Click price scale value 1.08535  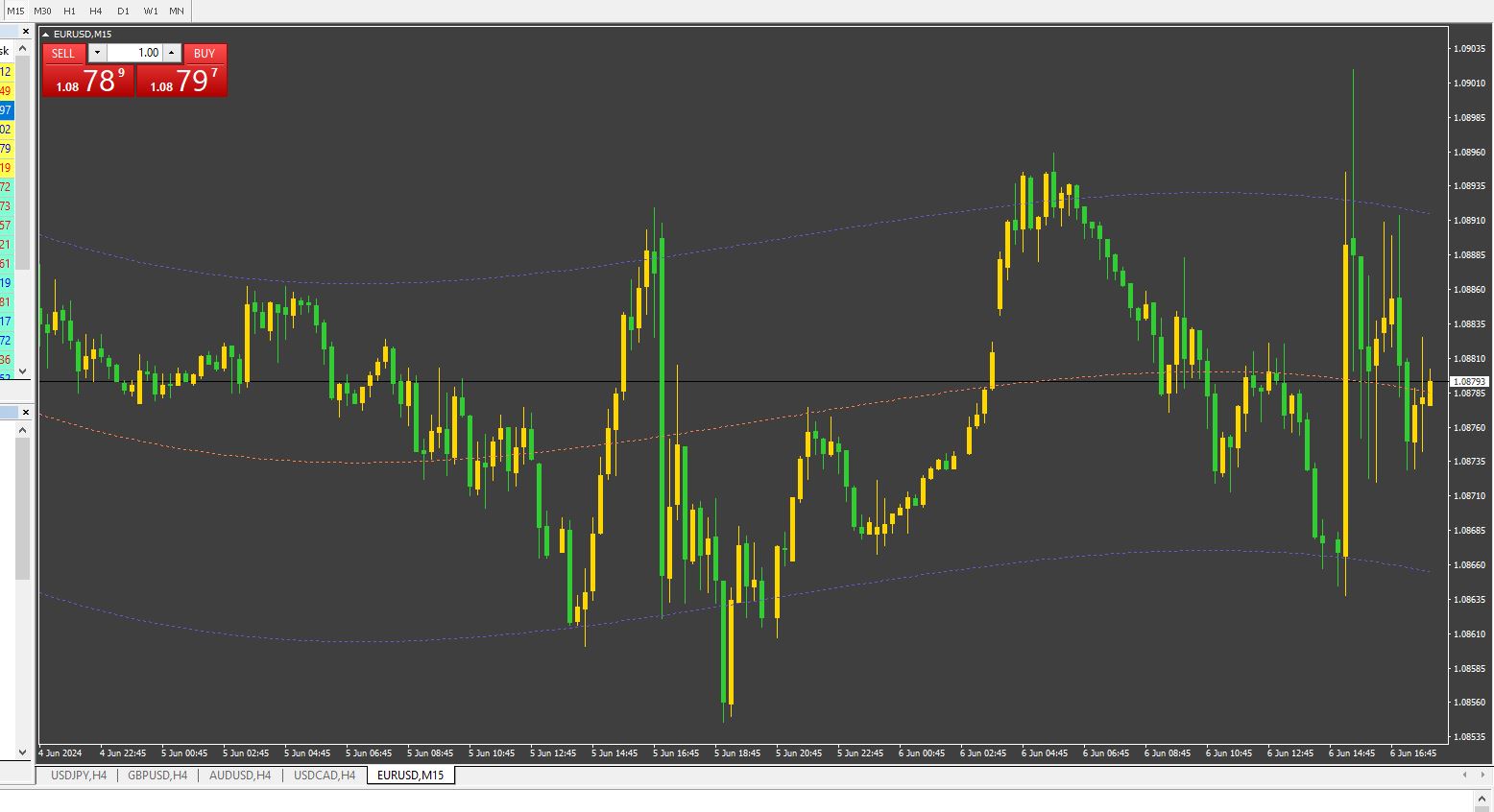pos(1469,737)
